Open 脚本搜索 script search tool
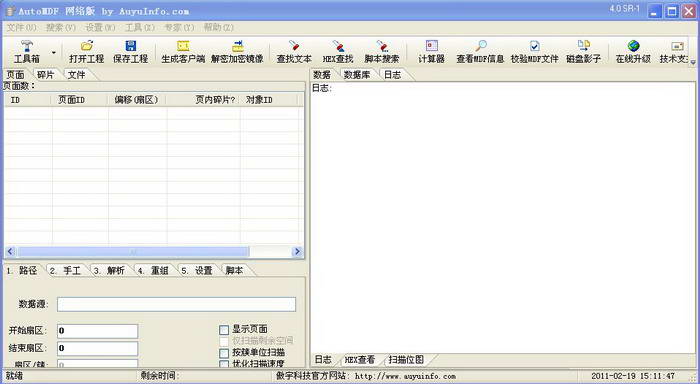Viewport: 700px width, 384px height. point(382,51)
